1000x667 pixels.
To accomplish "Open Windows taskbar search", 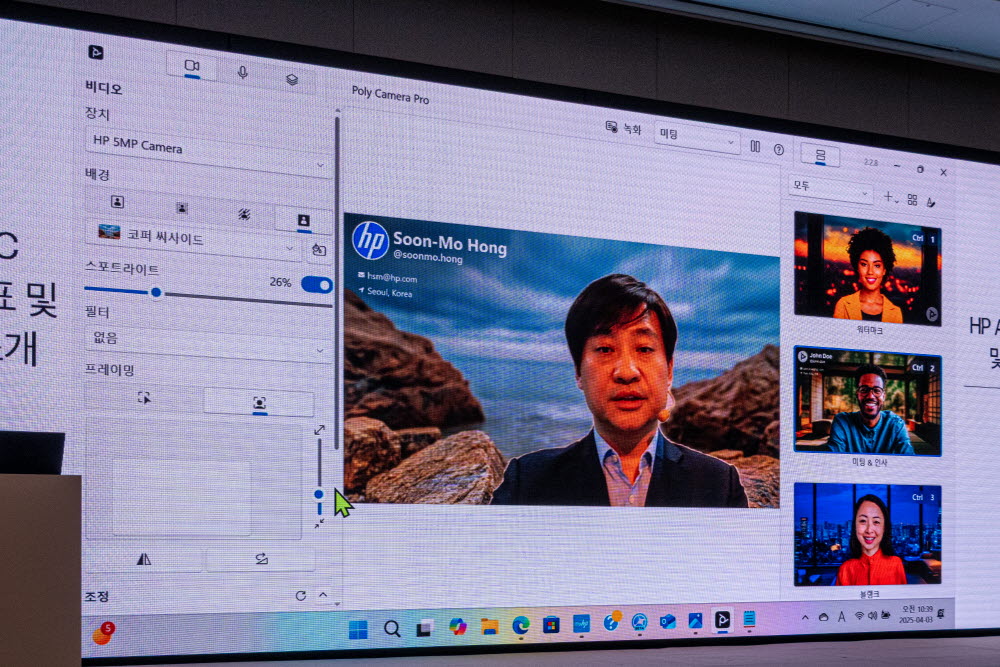I will (392, 629).
